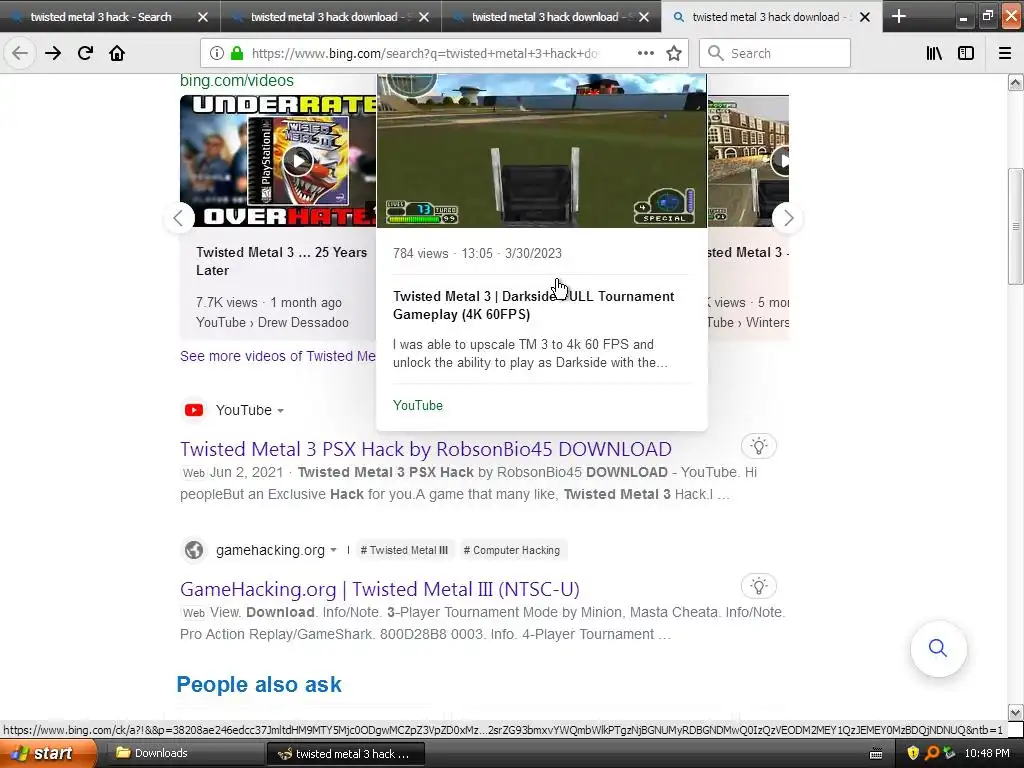Go forward one page
This screenshot has width=1024, height=768.
[x=53, y=53]
